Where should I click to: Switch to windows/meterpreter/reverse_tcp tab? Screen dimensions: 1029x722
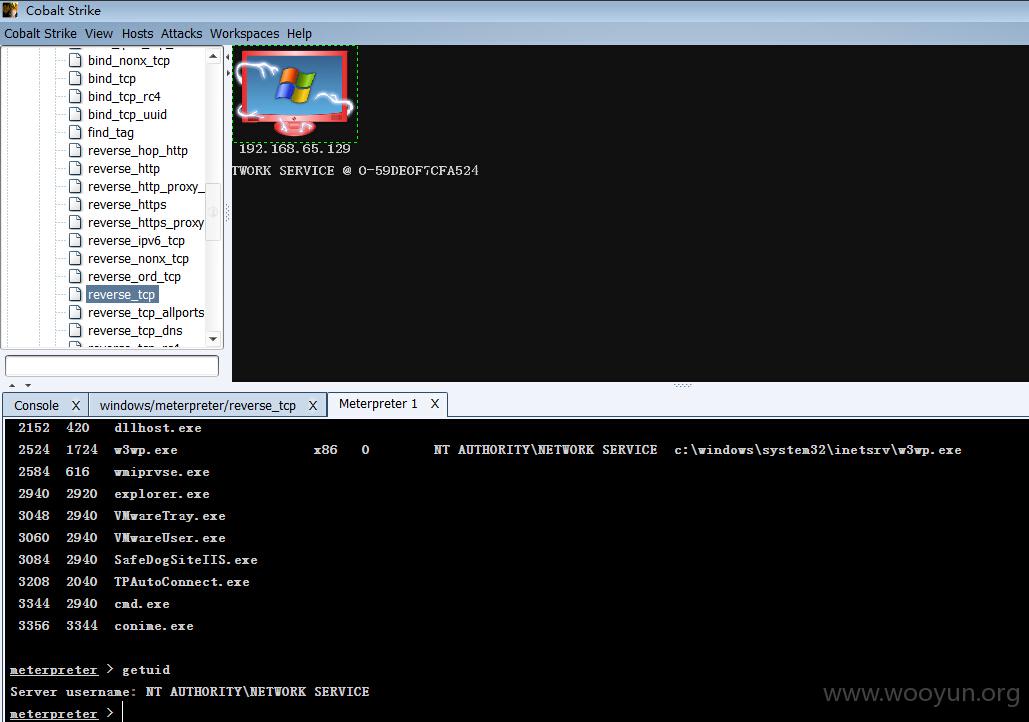(x=198, y=406)
